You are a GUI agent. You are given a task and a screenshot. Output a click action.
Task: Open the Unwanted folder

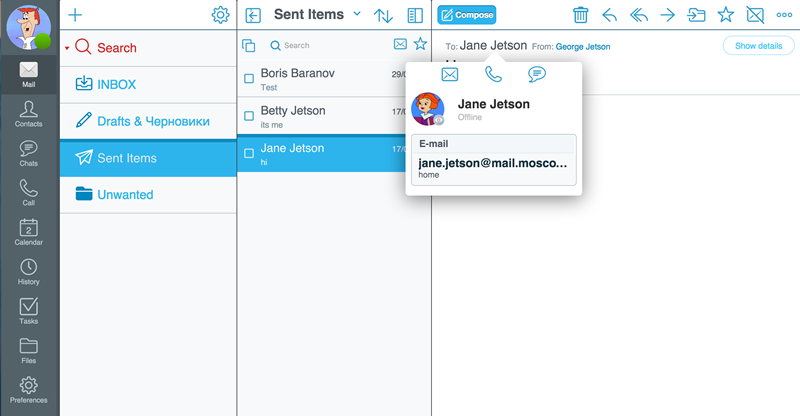click(148, 194)
